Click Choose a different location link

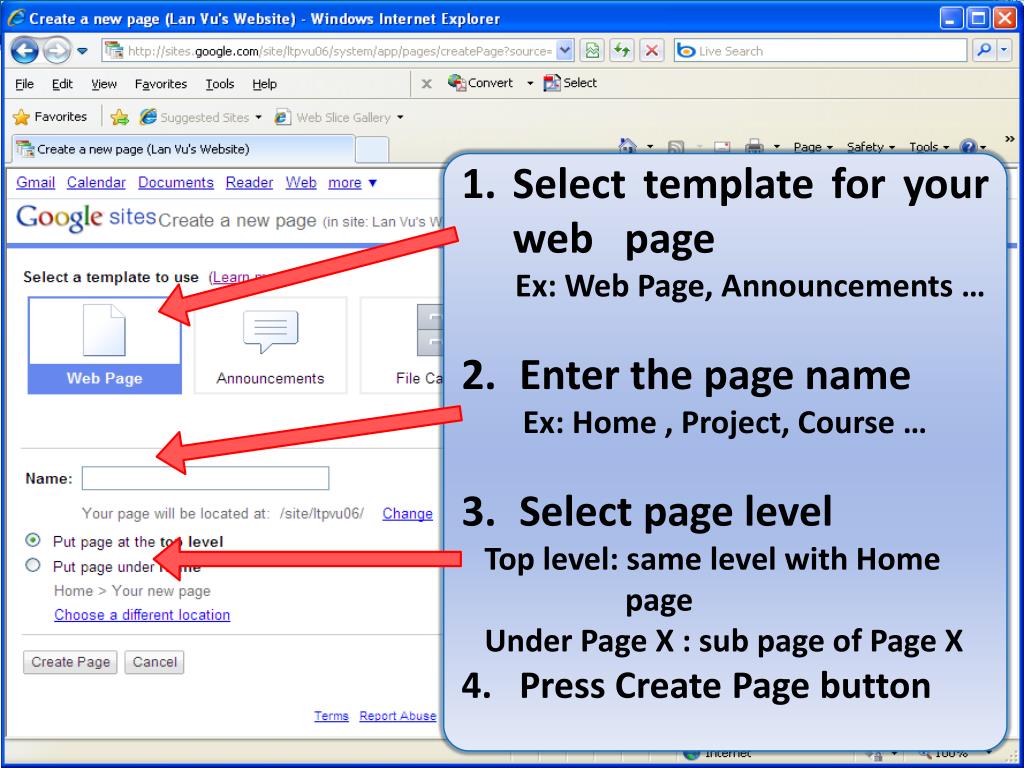[142, 615]
